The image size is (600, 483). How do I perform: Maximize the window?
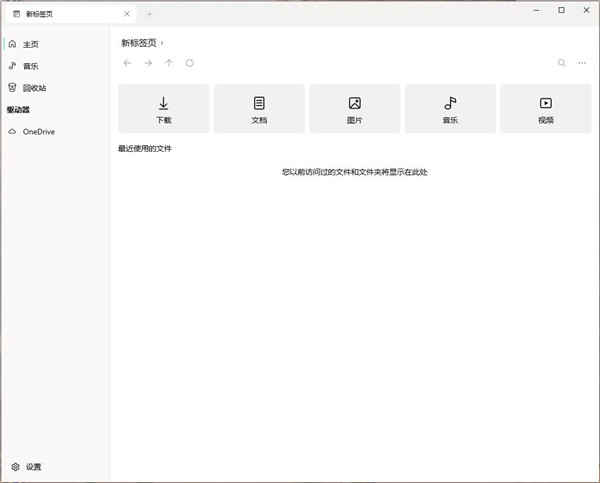click(x=561, y=10)
